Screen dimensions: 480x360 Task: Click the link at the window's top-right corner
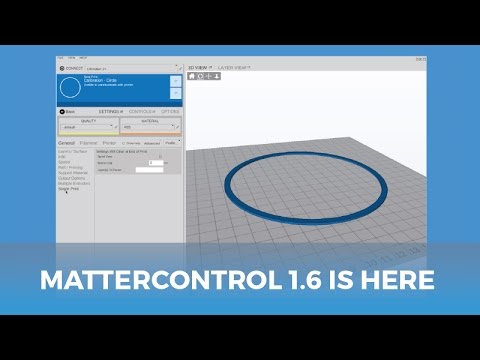(421, 59)
